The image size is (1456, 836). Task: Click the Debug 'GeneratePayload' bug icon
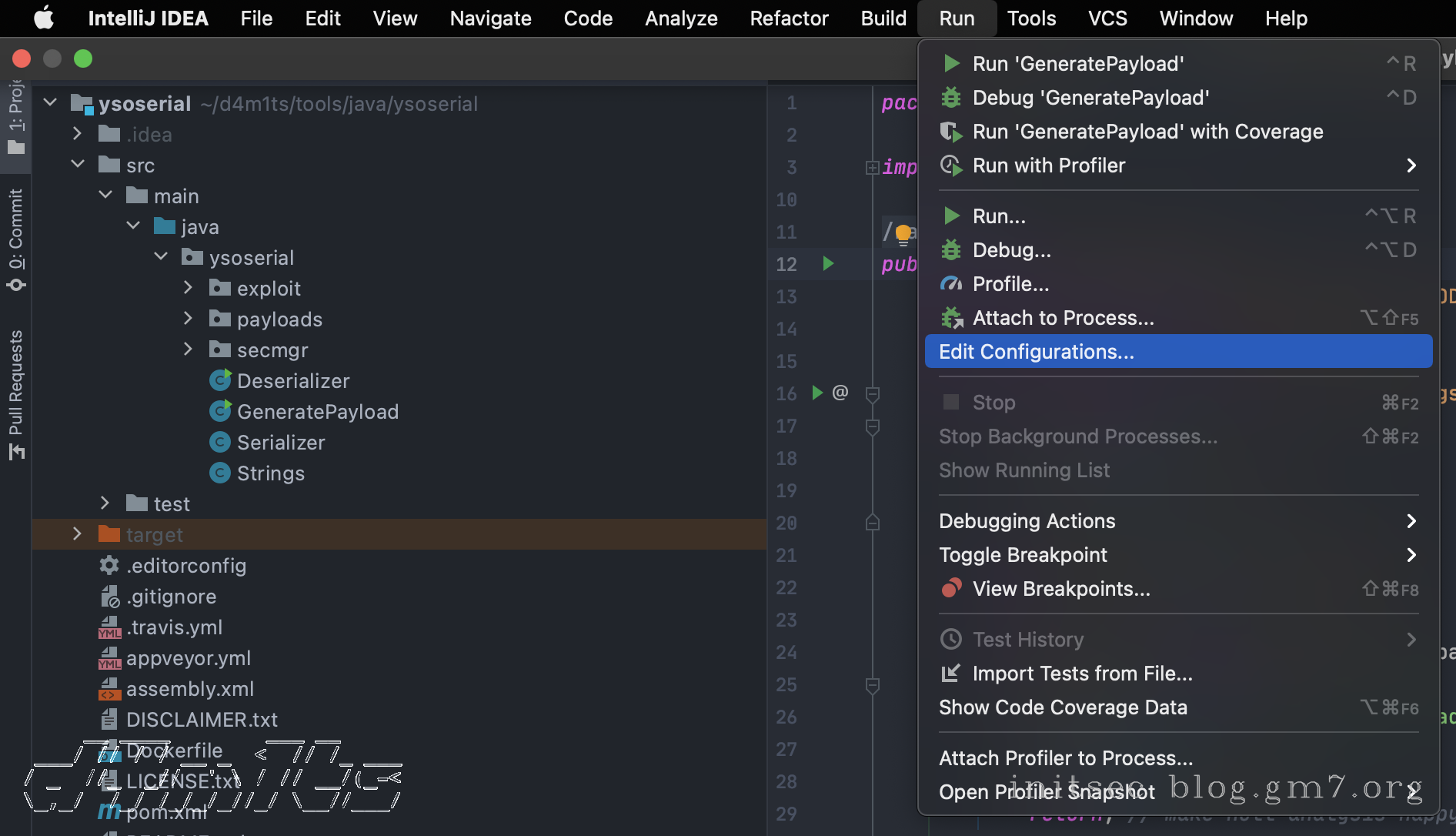click(x=952, y=98)
